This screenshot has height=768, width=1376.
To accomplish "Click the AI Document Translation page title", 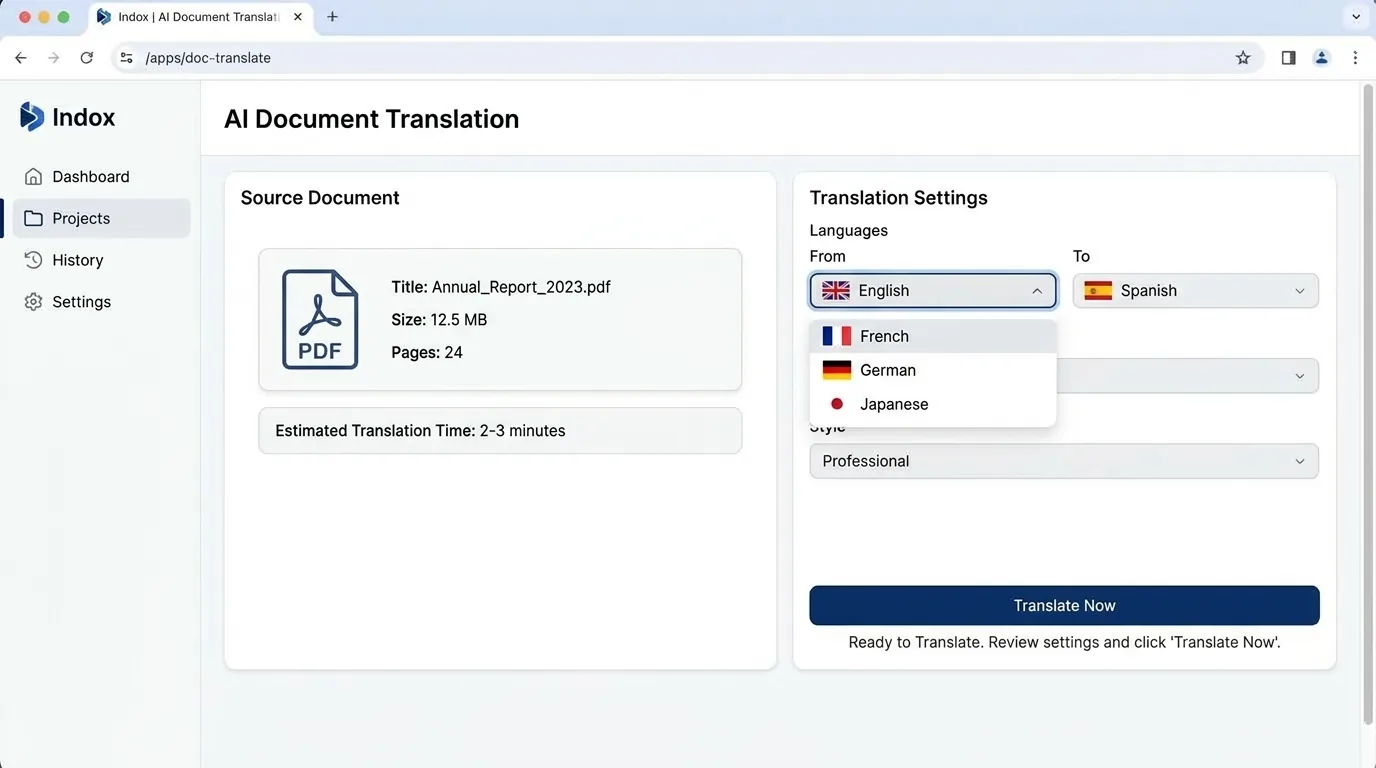I will (372, 119).
